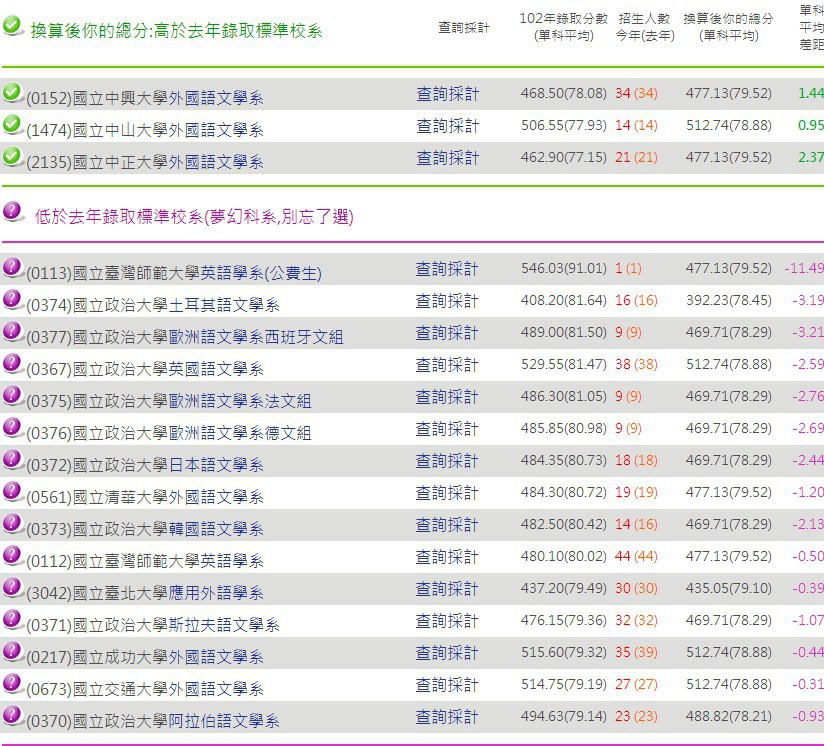Select department name (0370)國立政治大學阿拉伯語文學系
The image size is (824, 746).
pyautogui.click(x=153, y=722)
